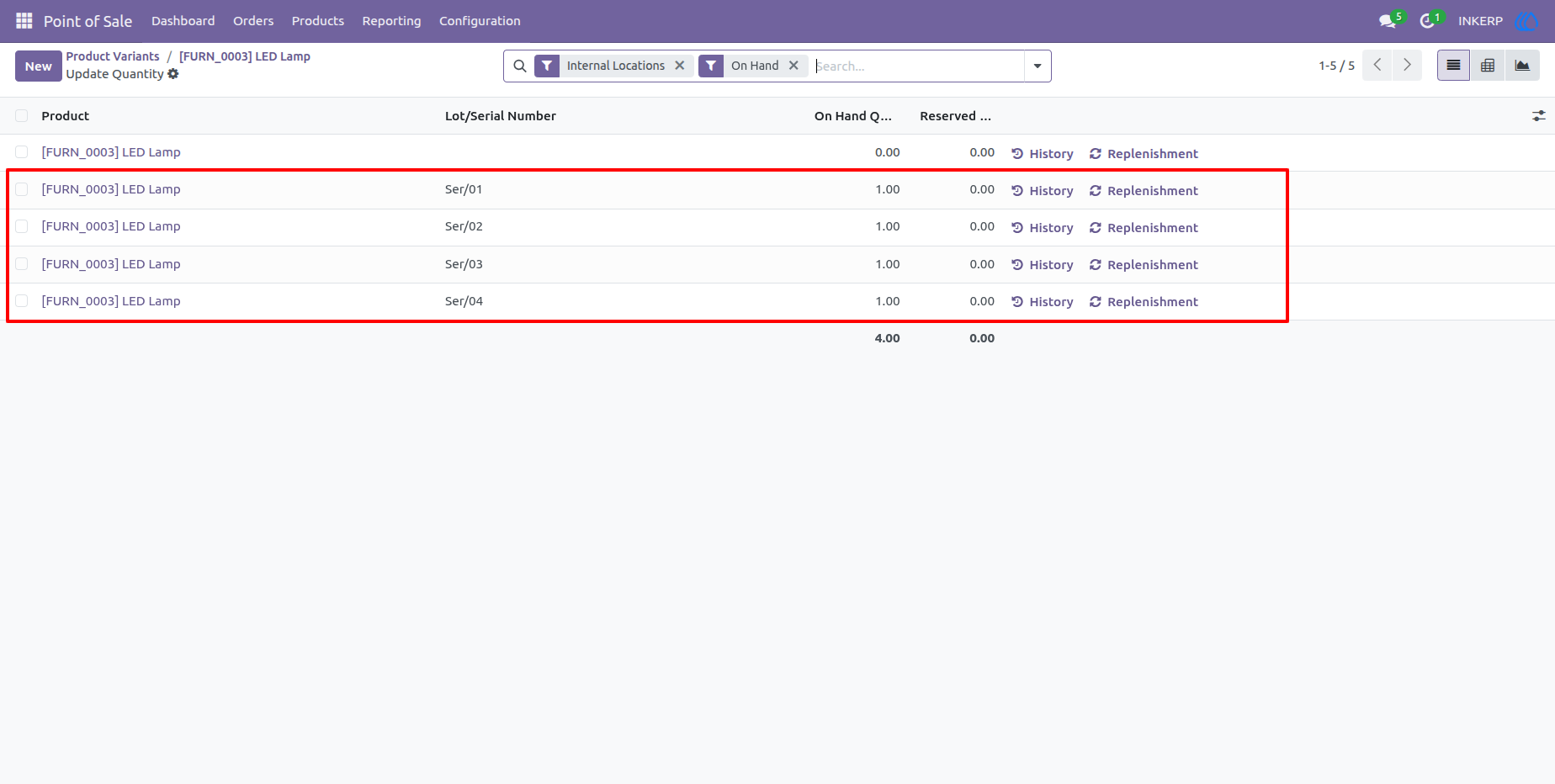Open the Reporting menu
1555x784 pixels.
[x=391, y=21]
